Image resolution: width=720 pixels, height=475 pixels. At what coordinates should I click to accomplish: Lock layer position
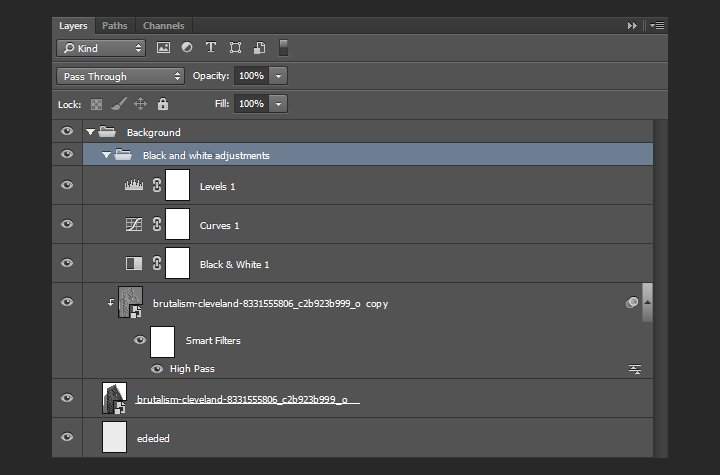pyautogui.click(x=141, y=104)
